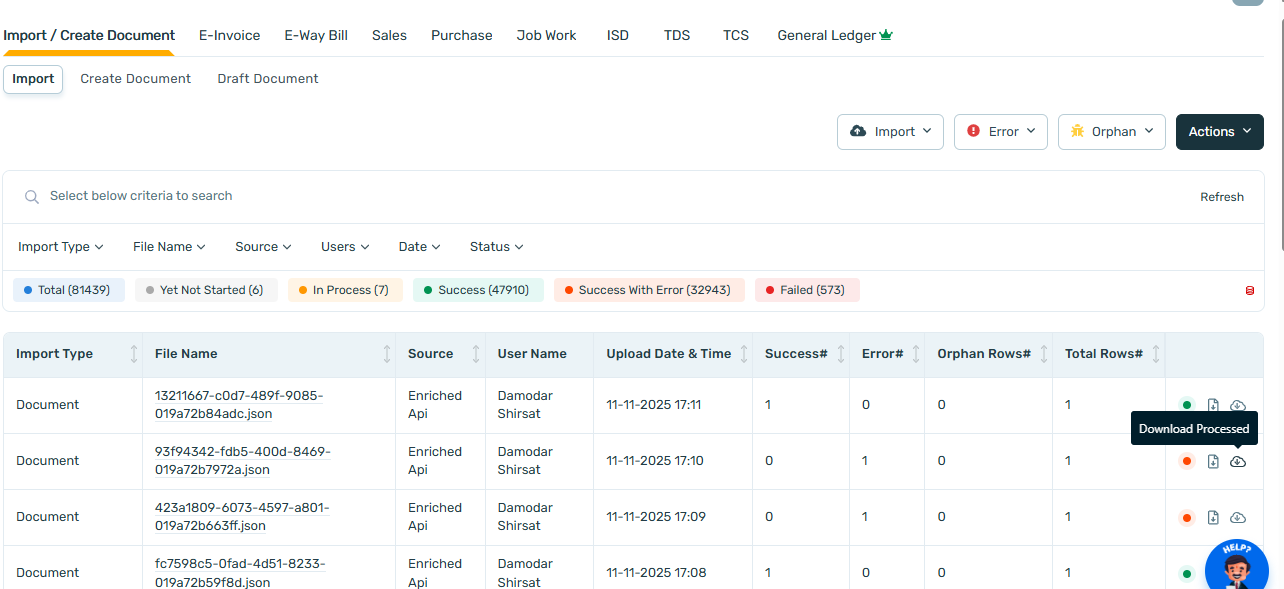This screenshot has height=589, width=1284.
Task: Click file download icon in 93f94342 row
Action: 1213,461
